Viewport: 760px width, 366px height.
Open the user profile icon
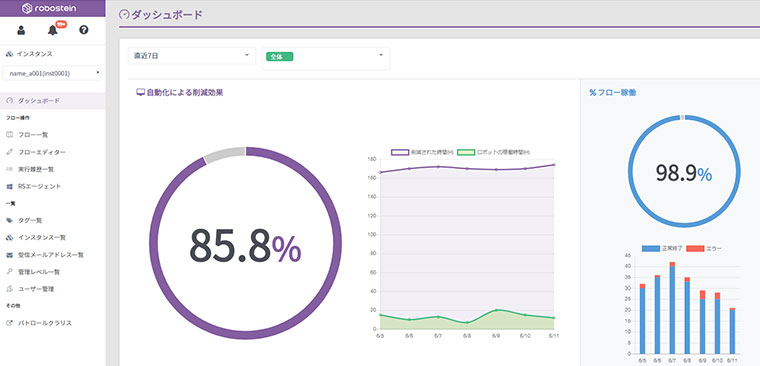(21, 31)
